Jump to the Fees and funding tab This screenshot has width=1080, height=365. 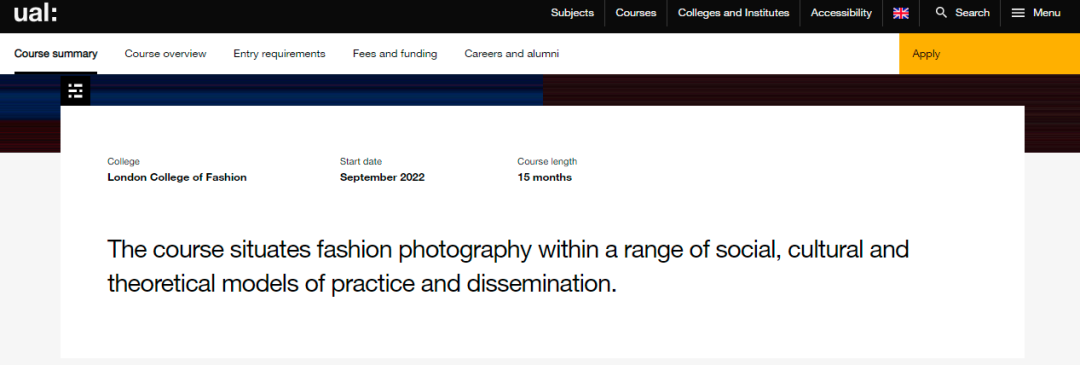(395, 54)
